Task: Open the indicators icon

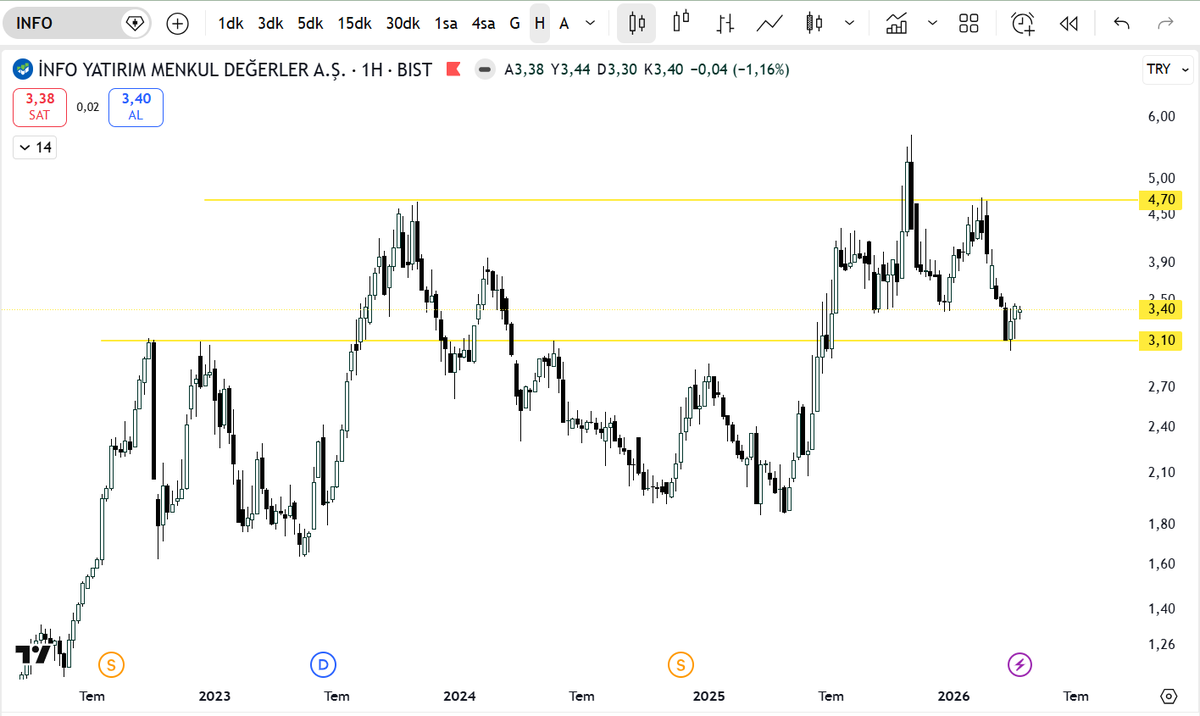Action: pos(897,23)
